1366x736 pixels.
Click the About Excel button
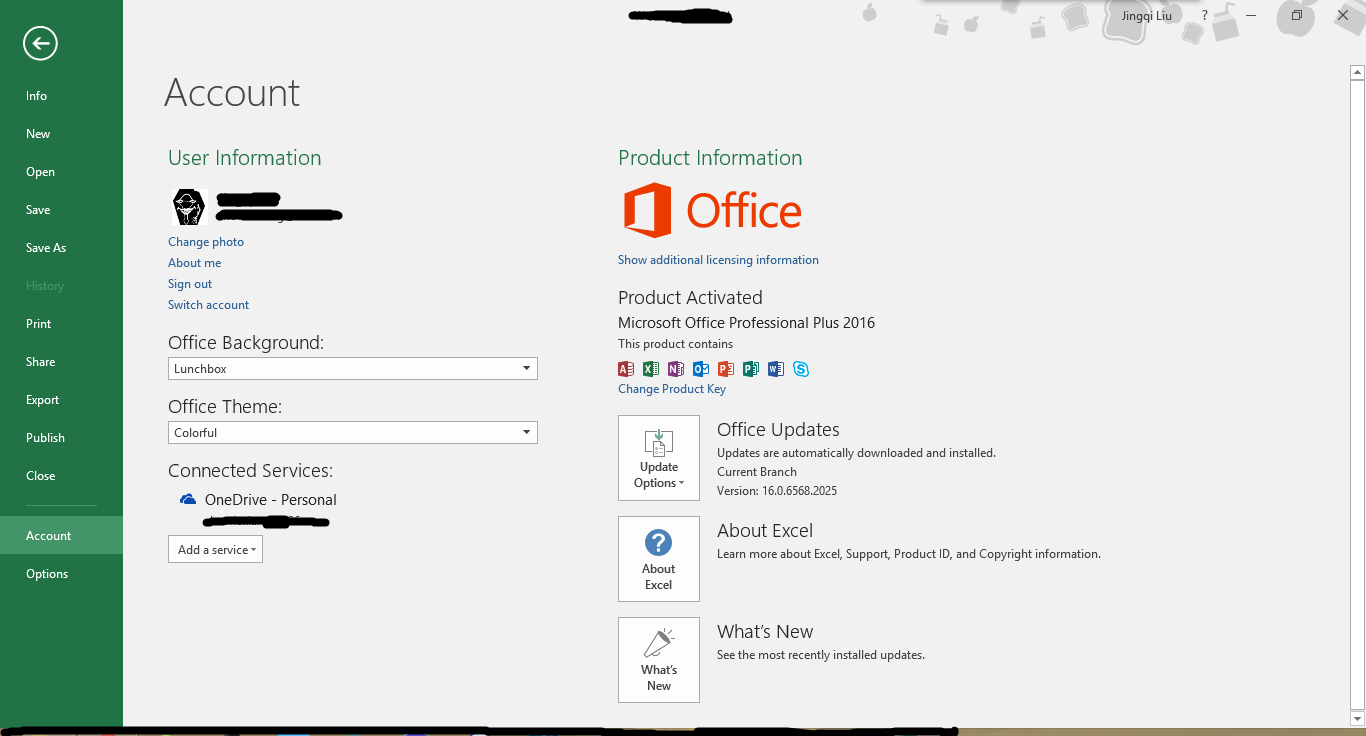[659, 559]
